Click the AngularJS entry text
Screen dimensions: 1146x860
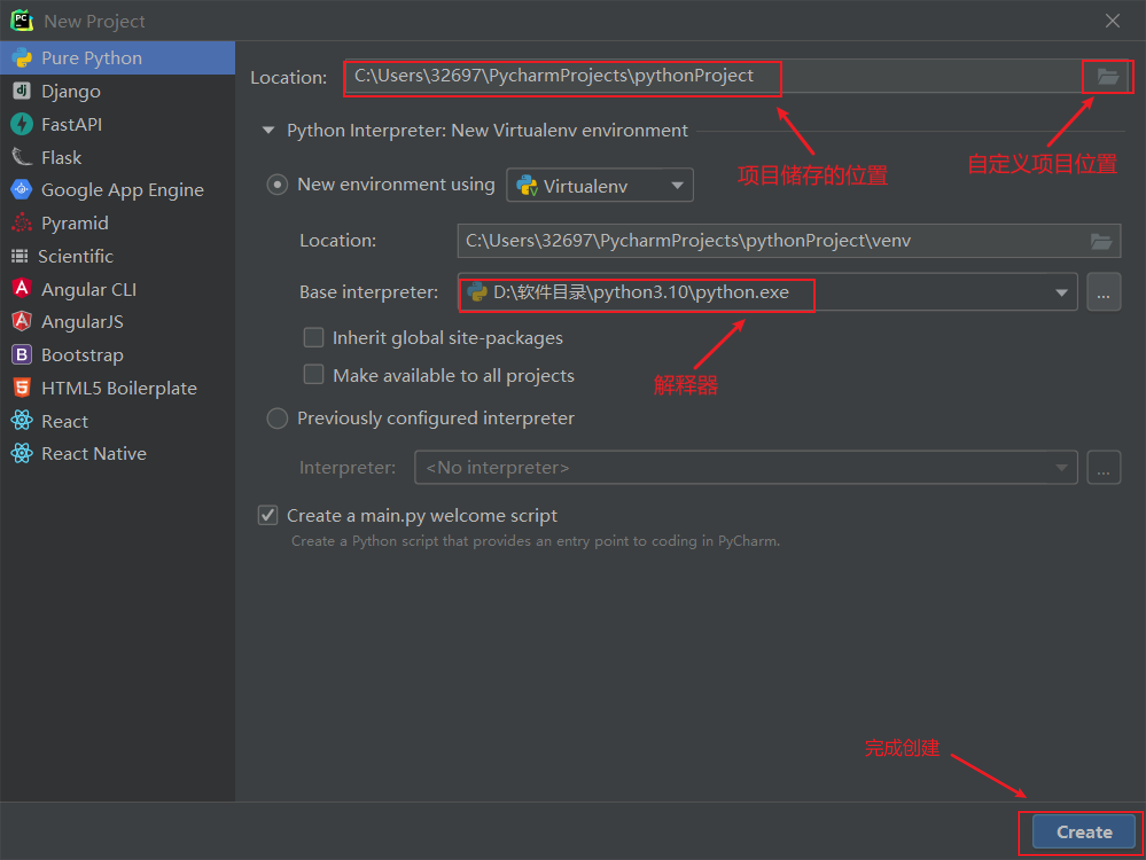83,321
